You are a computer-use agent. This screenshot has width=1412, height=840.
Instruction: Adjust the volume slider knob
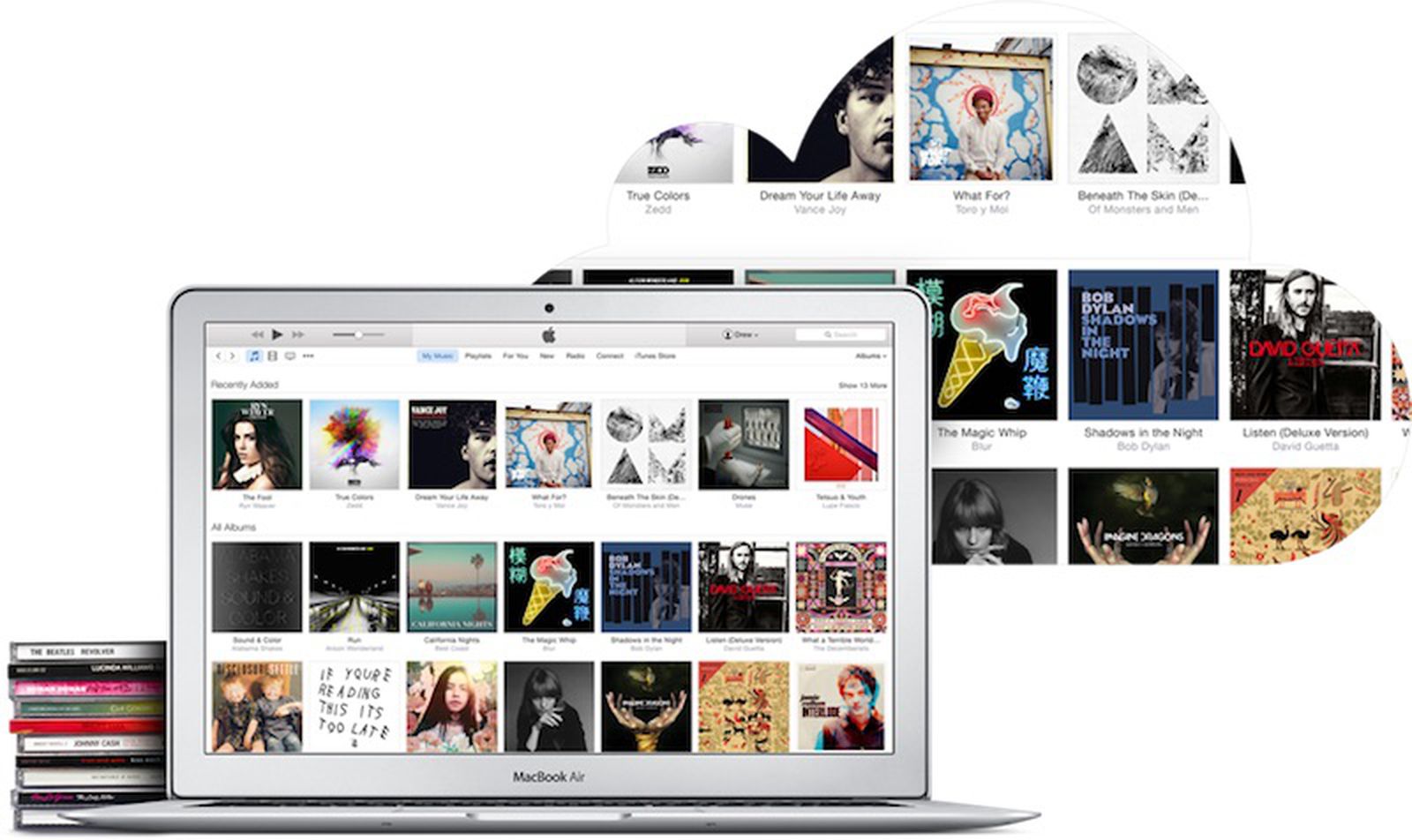(x=358, y=335)
